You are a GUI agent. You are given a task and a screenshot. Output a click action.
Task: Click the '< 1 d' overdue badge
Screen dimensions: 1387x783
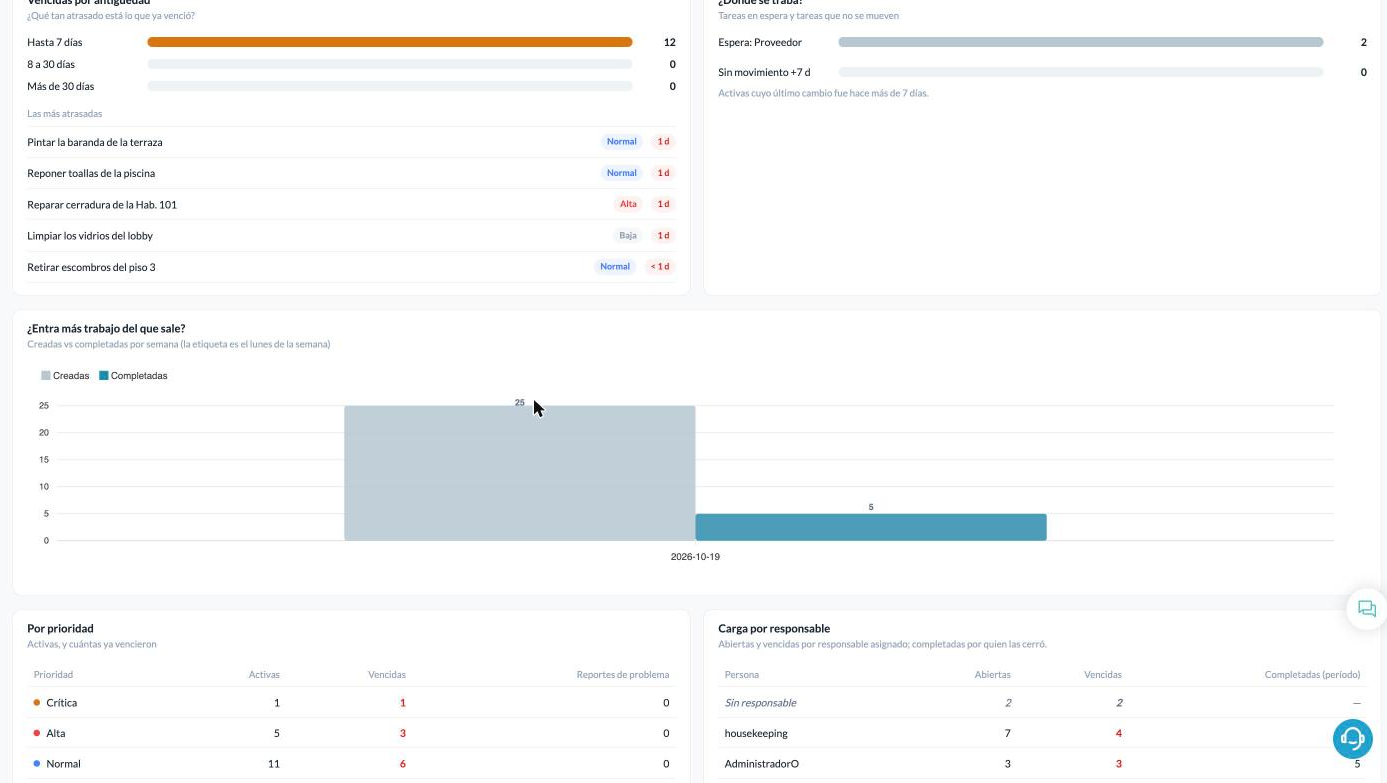(660, 267)
